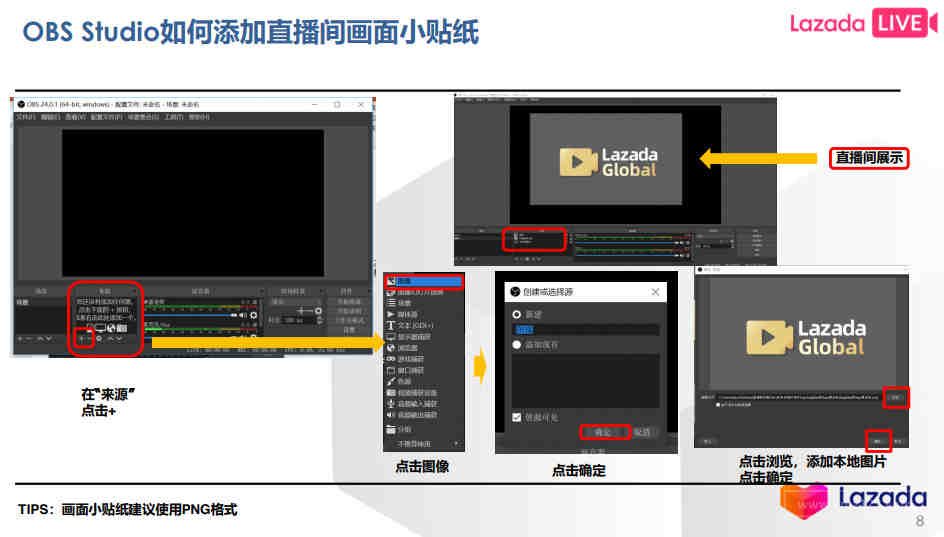Open 场景集合 (Scene Collection) menu in menu bar

(x=143, y=117)
